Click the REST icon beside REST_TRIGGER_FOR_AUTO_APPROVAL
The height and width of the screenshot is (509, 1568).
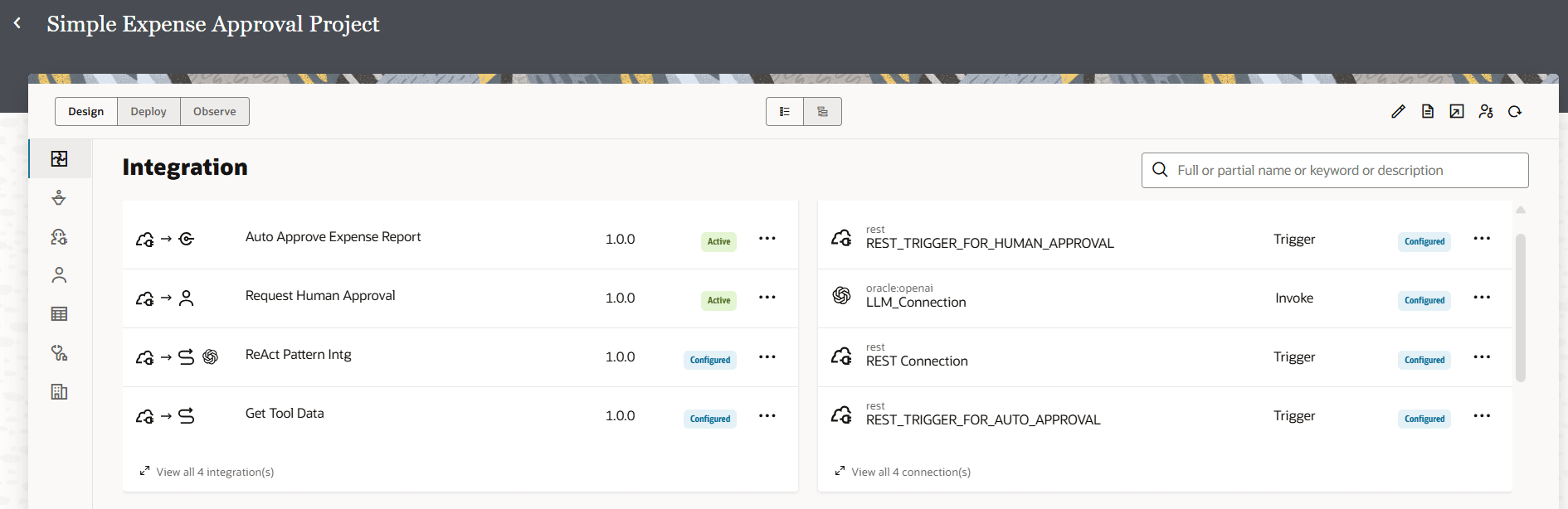pyautogui.click(x=841, y=415)
